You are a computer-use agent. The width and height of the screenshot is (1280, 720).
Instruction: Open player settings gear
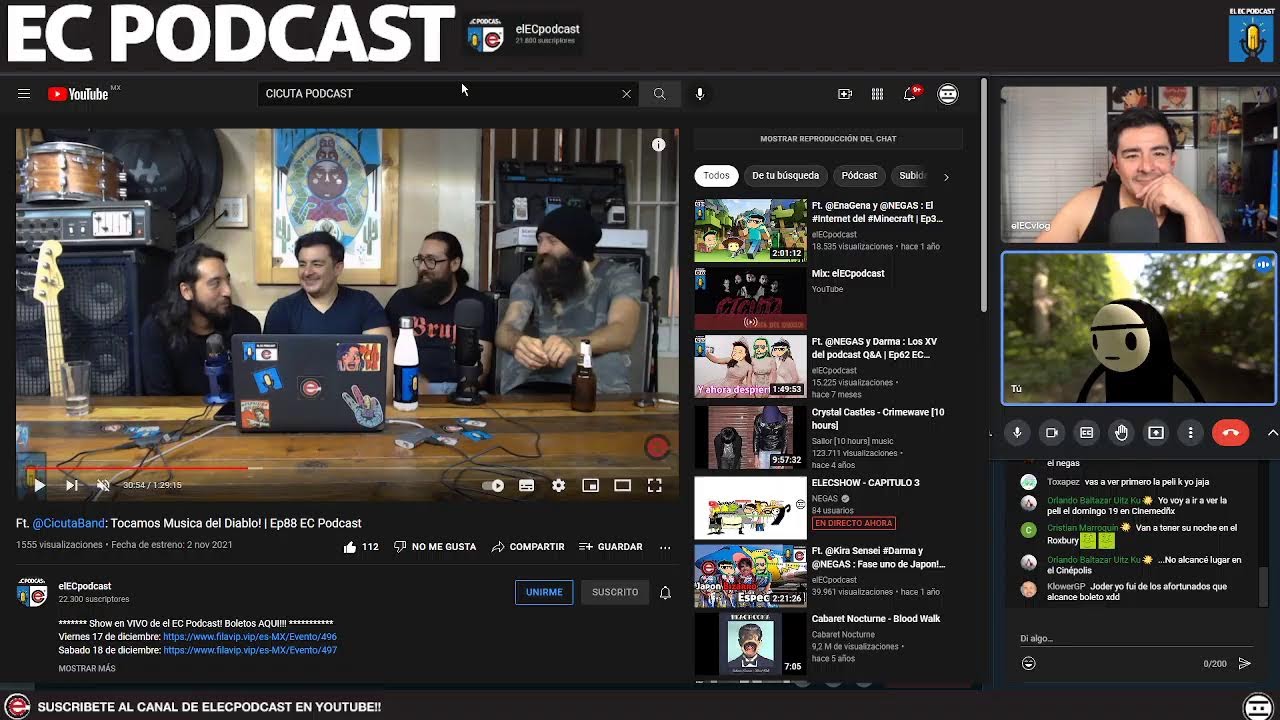click(x=558, y=485)
